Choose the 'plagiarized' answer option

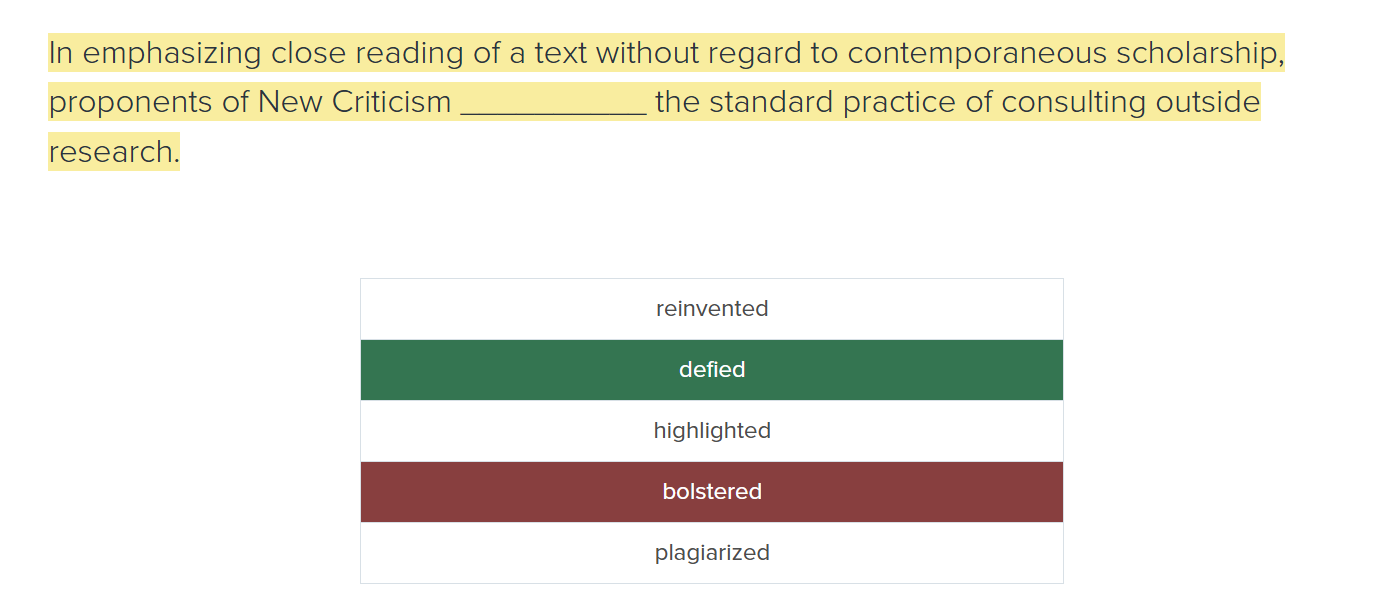point(712,553)
